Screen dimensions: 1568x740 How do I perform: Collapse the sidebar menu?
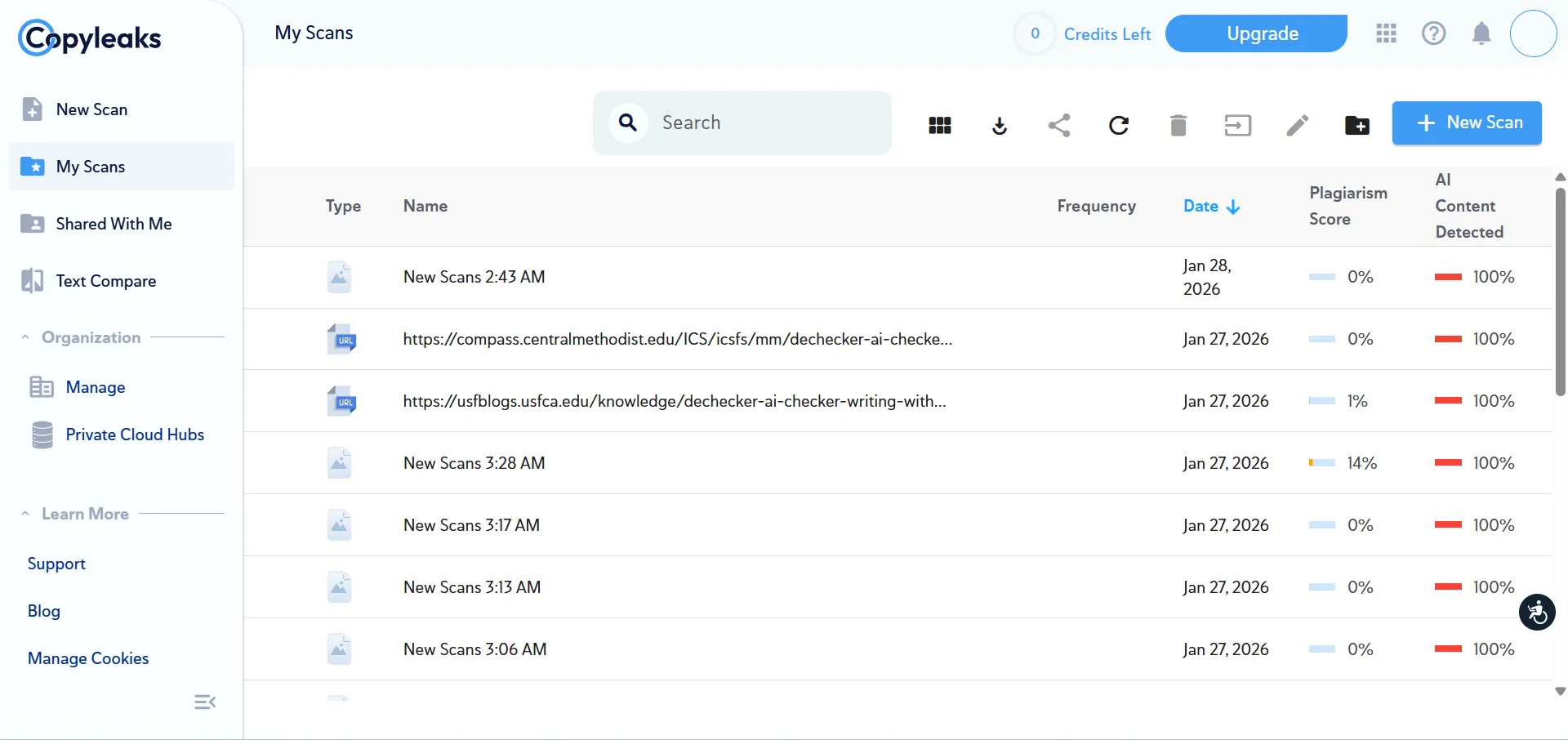pos(204,702)
